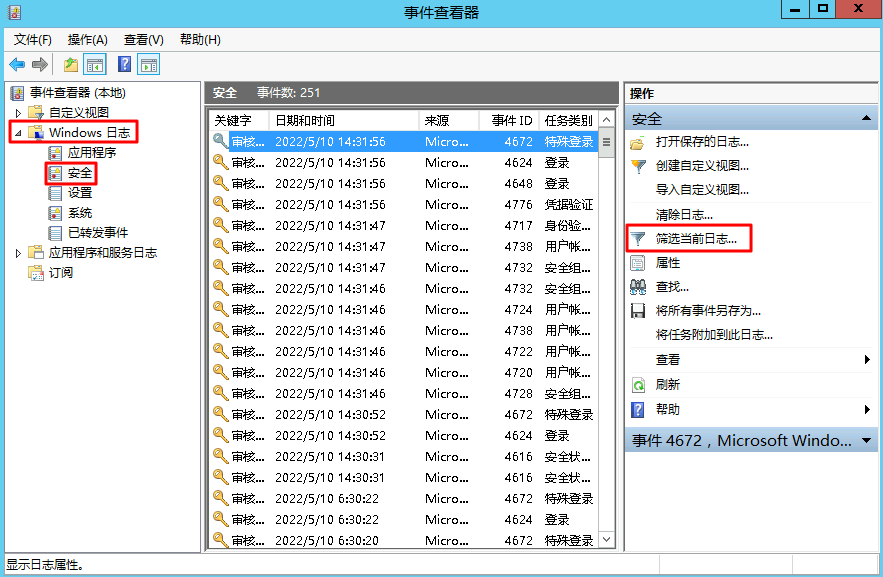This screenshot has width=883, height=577.
Task: Select the event row with ID 4717
Action: click(404, 226)
